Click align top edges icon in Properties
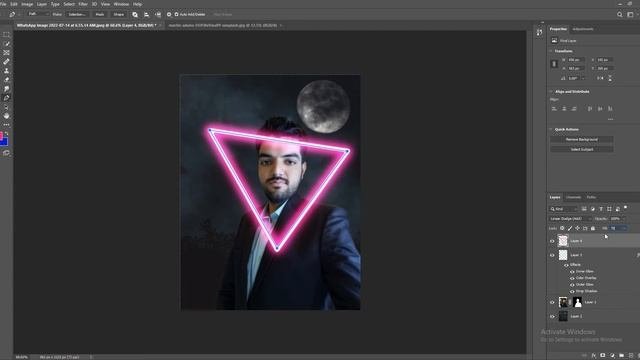Screen dimensions: 640x360 [590, 109]
